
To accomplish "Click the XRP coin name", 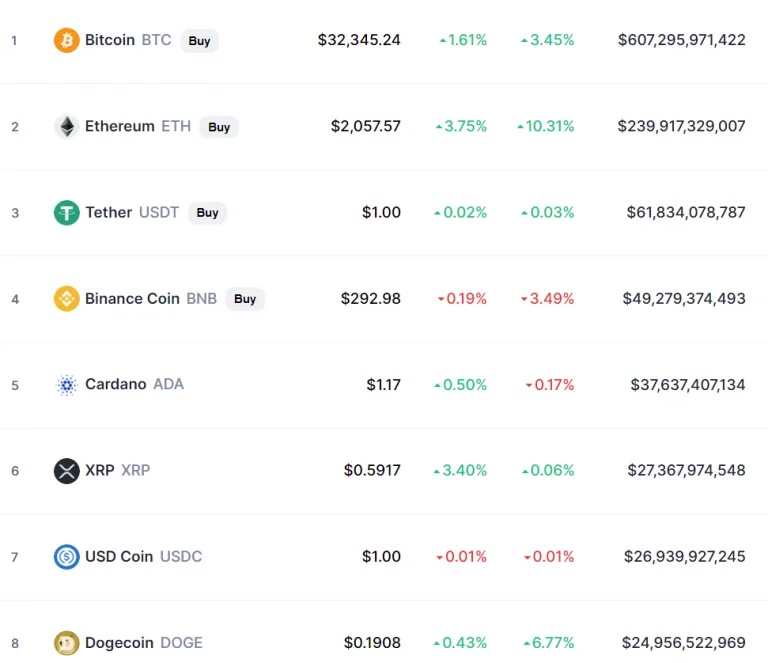I will pos(99,470).
